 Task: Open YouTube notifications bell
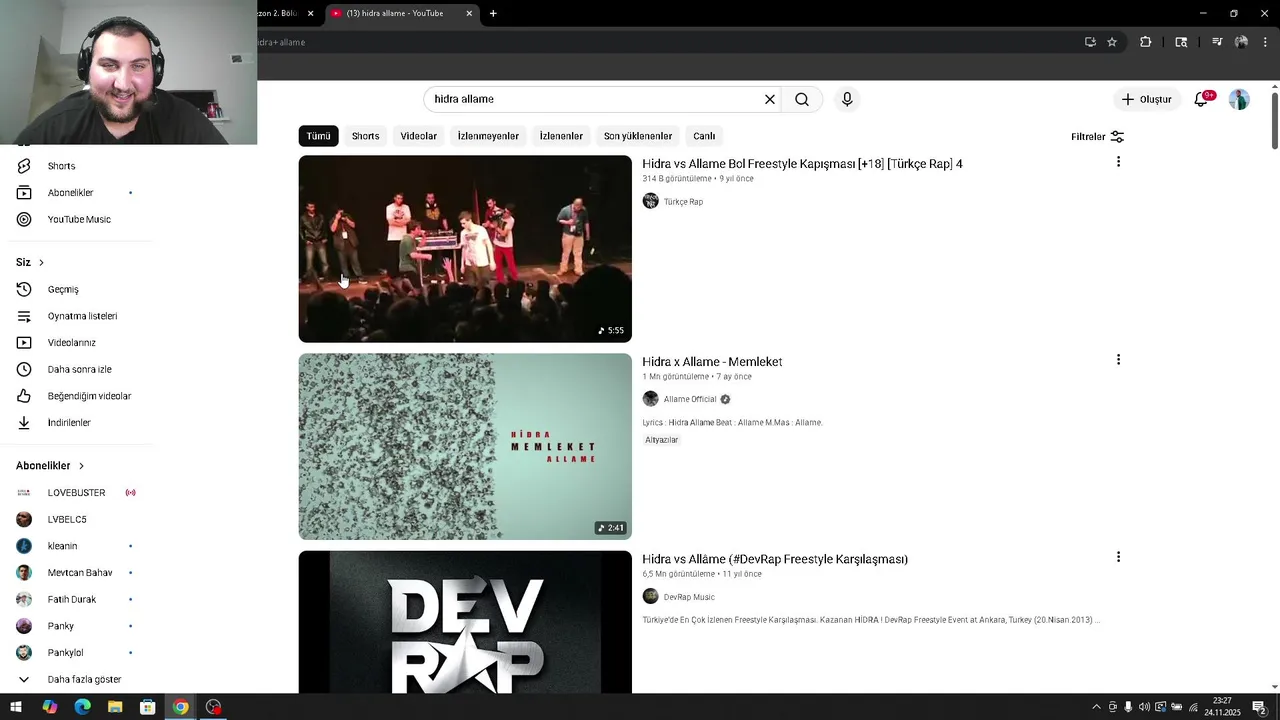click(1201, 99)
